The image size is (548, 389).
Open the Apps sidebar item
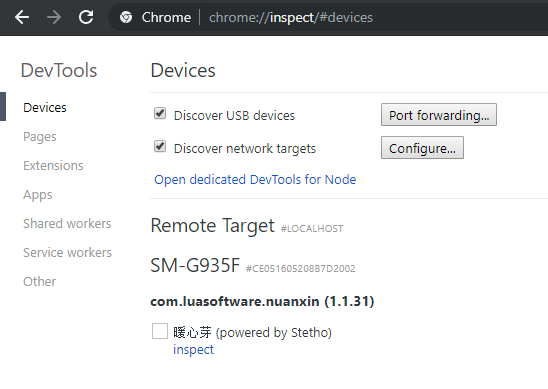click(x=38, y=195)
